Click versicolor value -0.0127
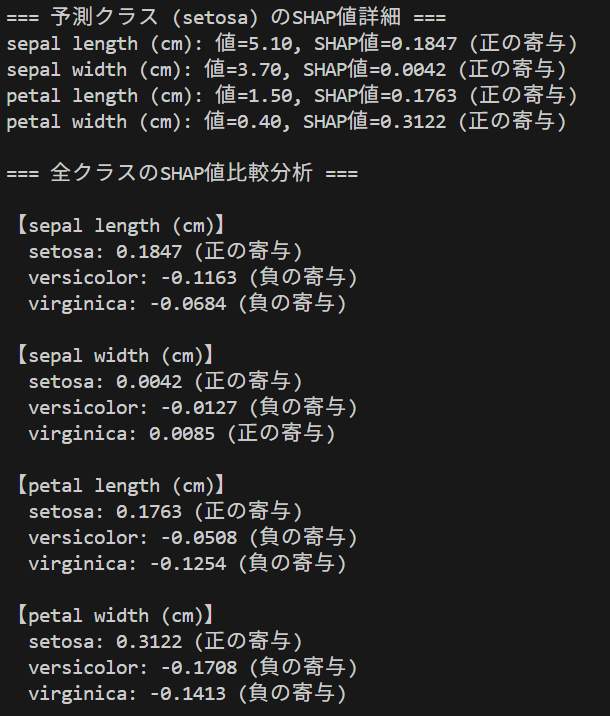The image size is (610, 716). pos(199,408)
